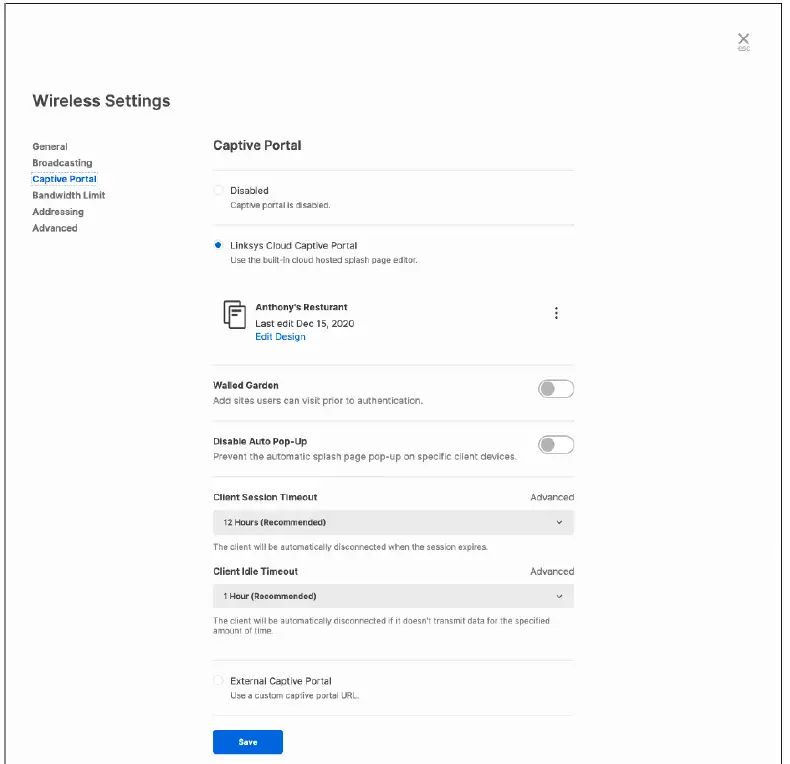Open the Broadcasting section
Viewport: 790px width, 764px height.
(62, 163)
